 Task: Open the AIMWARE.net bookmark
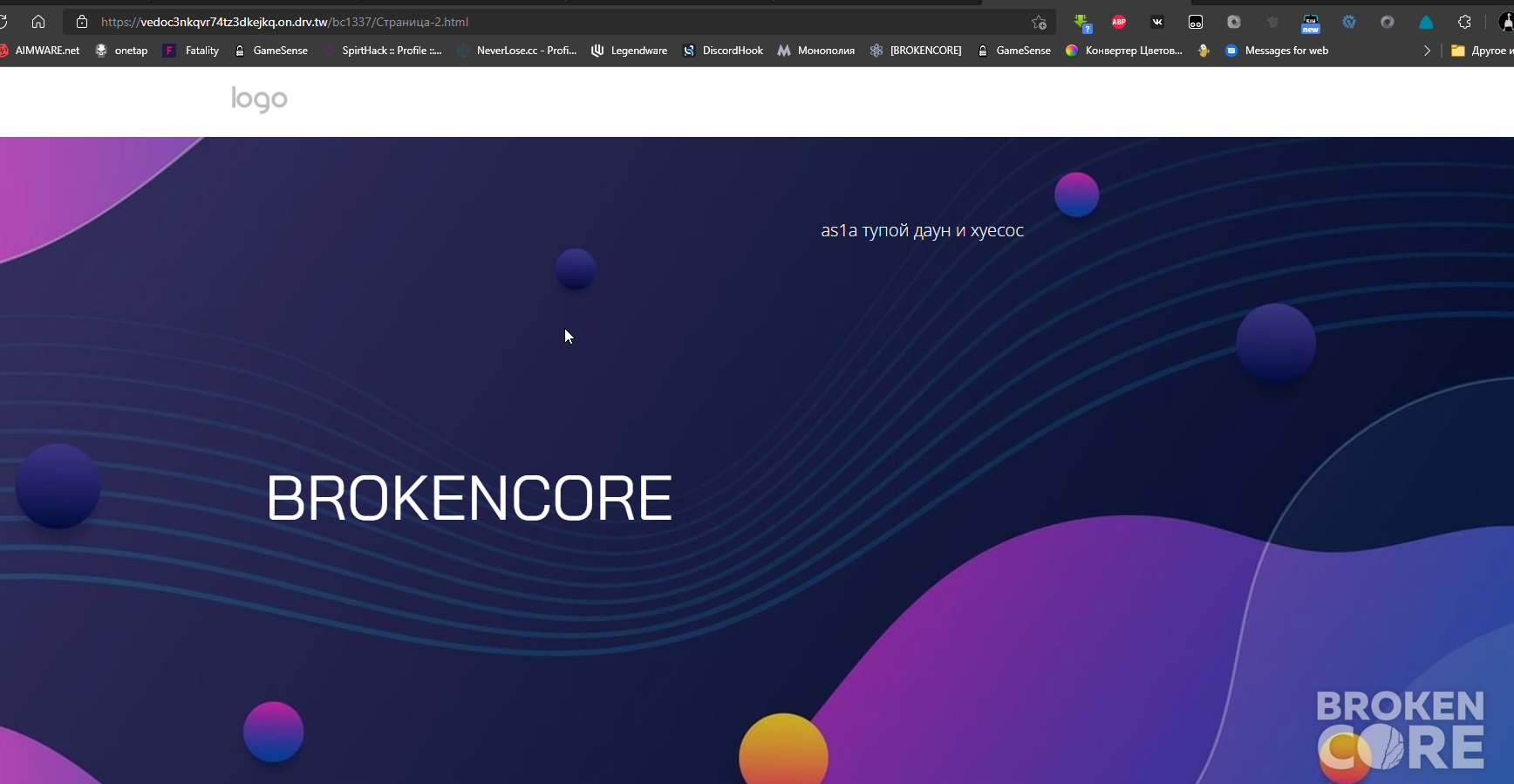(x=40, y=51)
